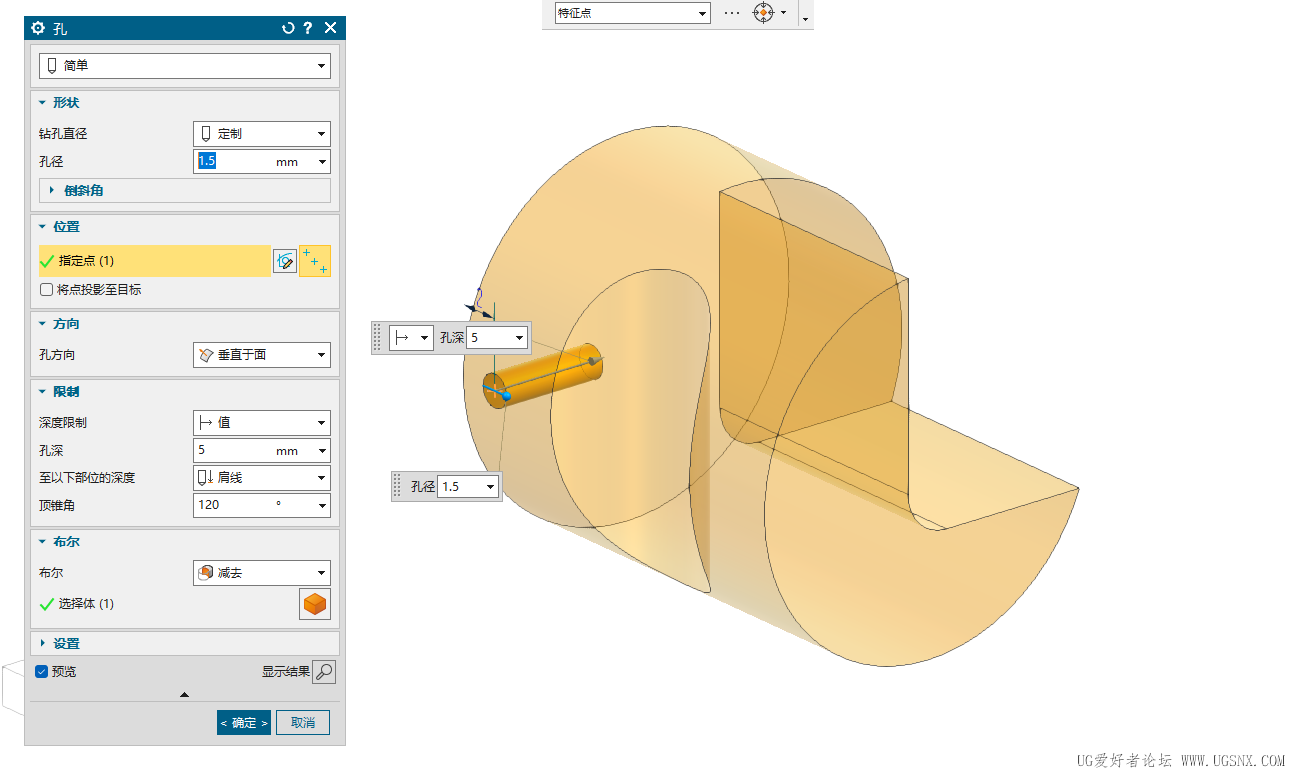Confirm the hole with the 确定 button
Image resolution: width=1290 pixels, height=773 pixels.
244,723
